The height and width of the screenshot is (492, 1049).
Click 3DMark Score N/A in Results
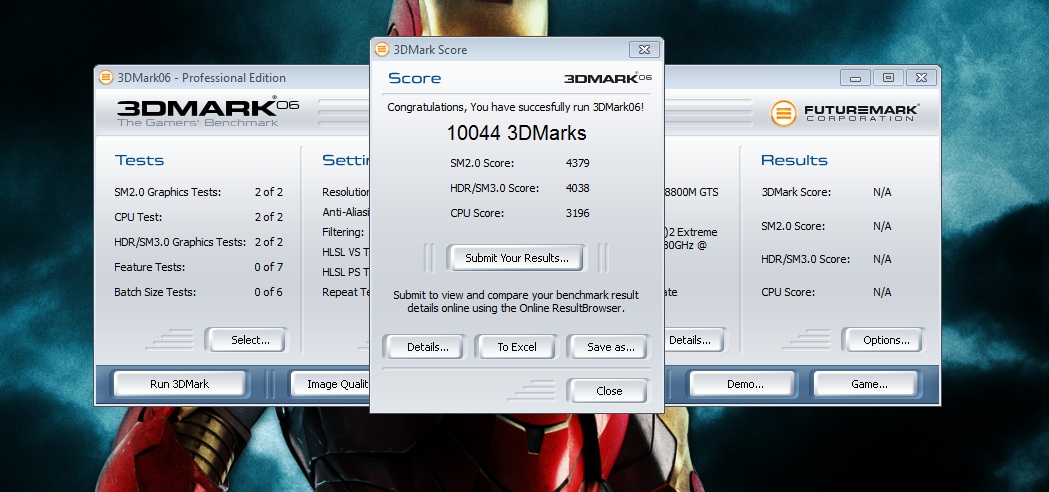click(x=882, y=192)
